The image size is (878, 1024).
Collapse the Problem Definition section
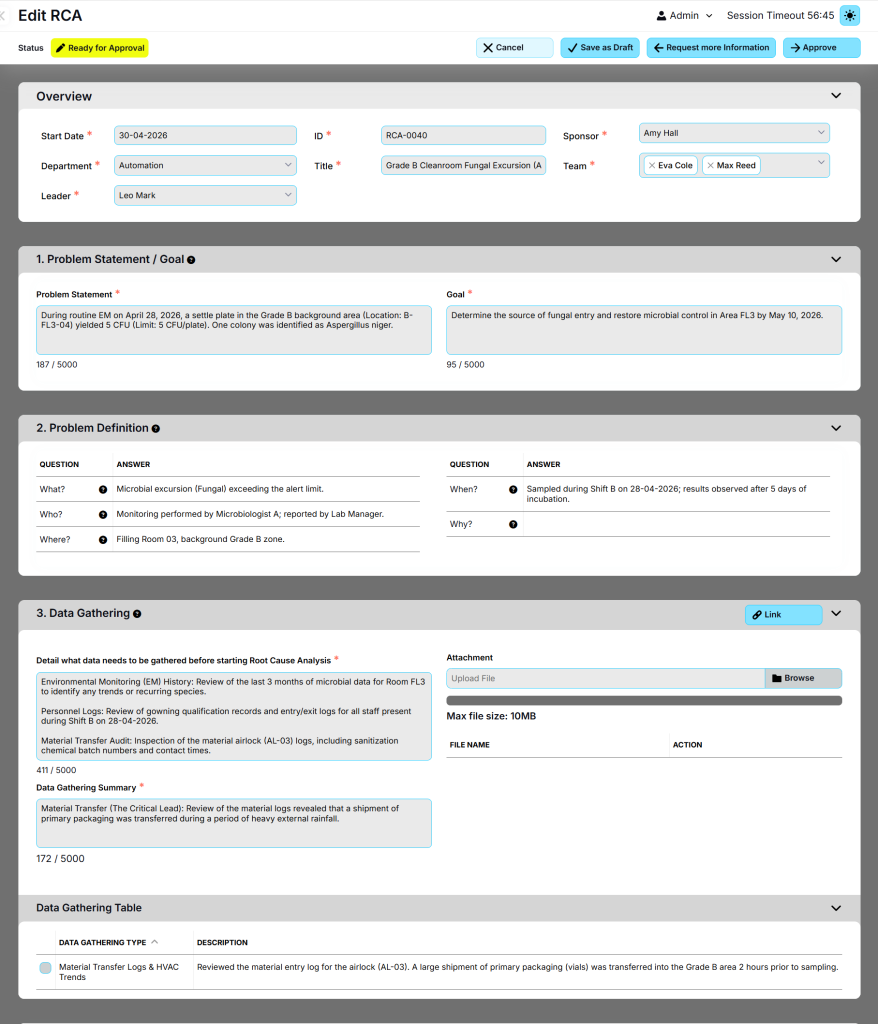point(836,428)
